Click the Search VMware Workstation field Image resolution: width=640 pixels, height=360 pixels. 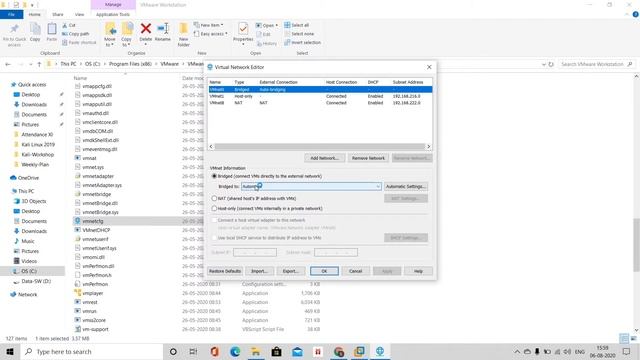(x=596, y=64)
